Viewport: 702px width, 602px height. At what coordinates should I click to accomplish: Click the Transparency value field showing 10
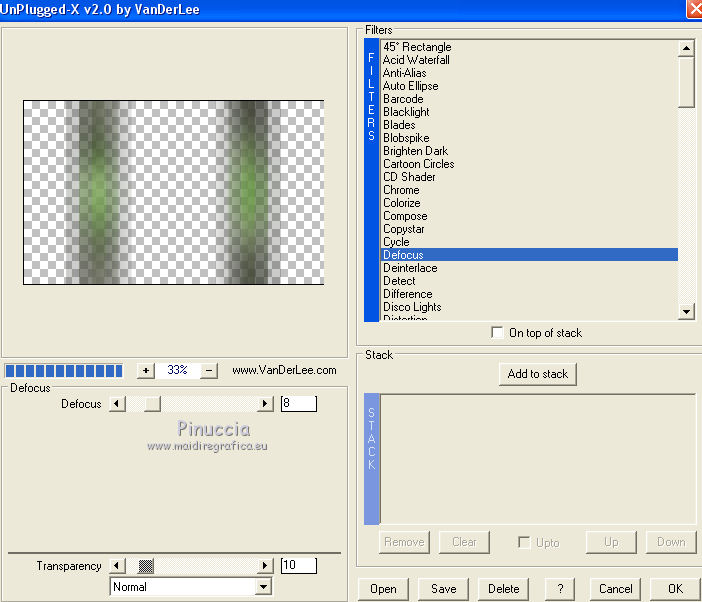click(299, 565)
